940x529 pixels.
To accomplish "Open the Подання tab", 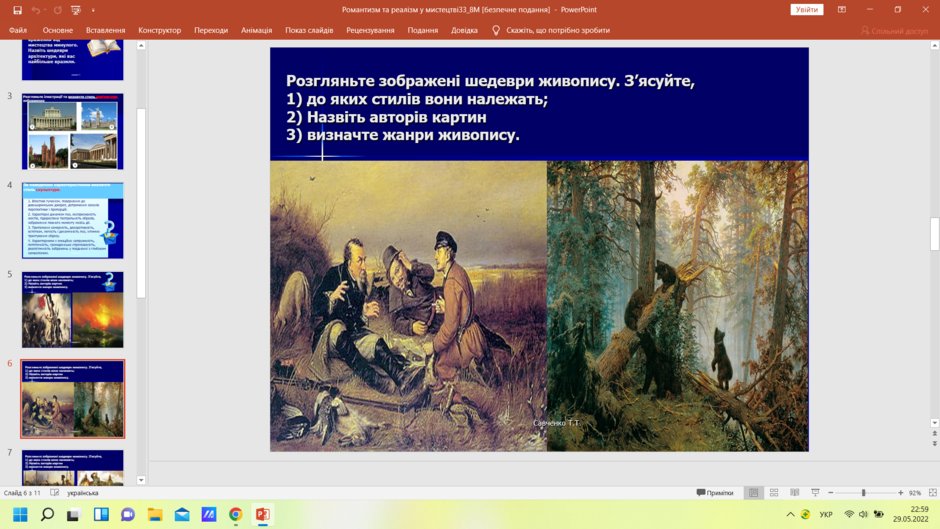I will tap(423, 30).
